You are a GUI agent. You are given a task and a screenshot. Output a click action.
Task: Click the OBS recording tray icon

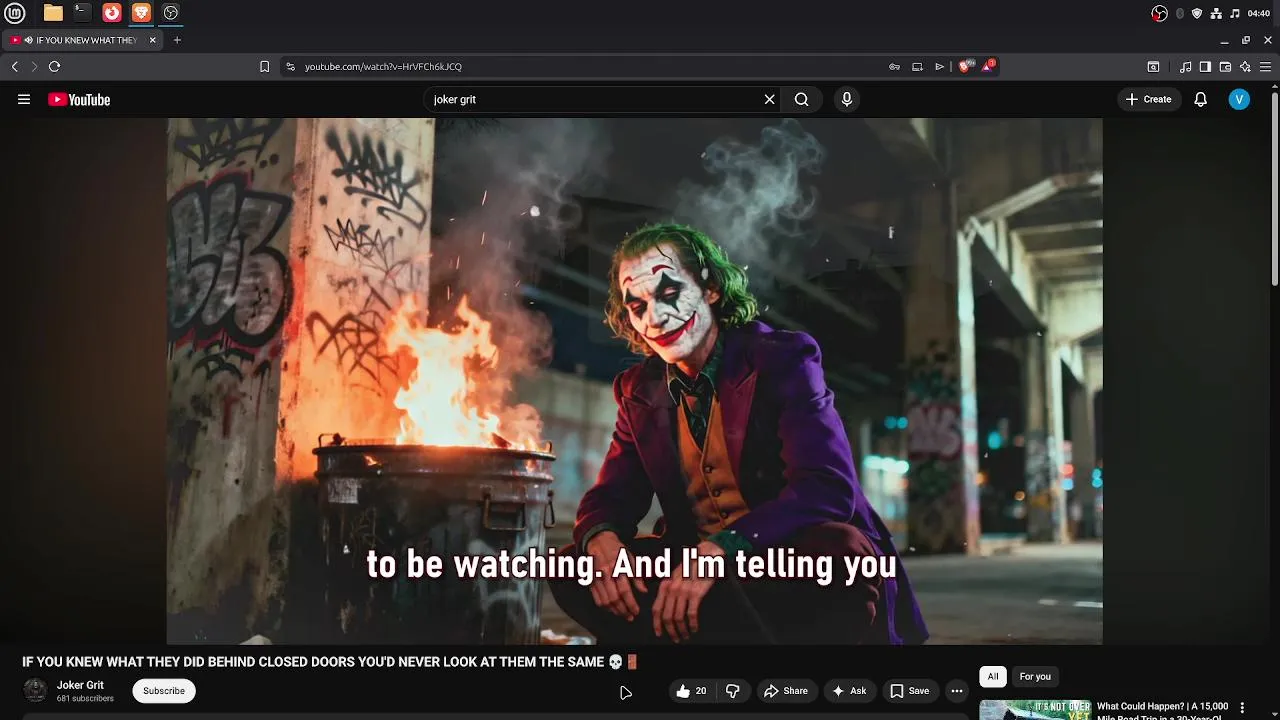point(1160,13)
